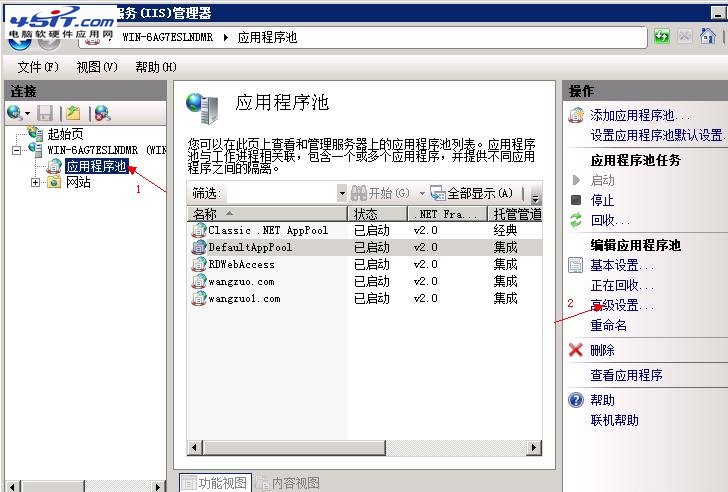
Task: Click the RDWebAccess row icon
Action: click(199, 265)
